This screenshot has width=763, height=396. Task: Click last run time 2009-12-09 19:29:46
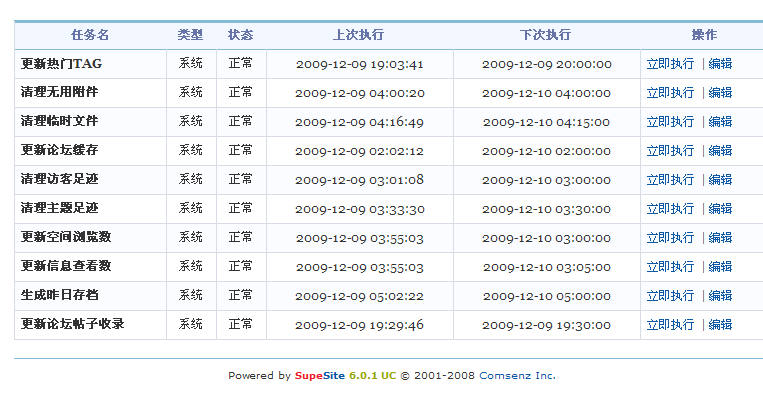[x=360, y=325]
